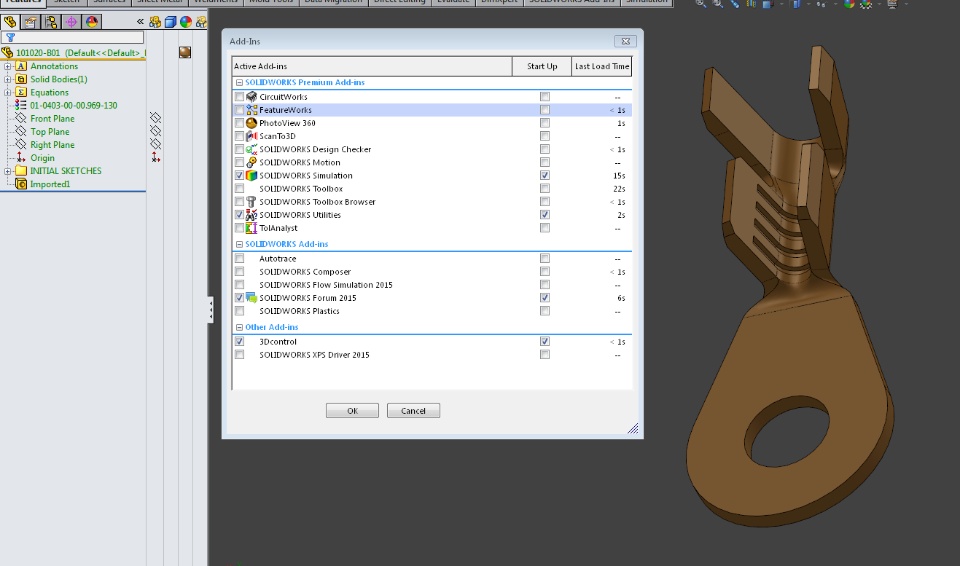Expand the Solid Bodies(1) tree node

click(7, 79)
